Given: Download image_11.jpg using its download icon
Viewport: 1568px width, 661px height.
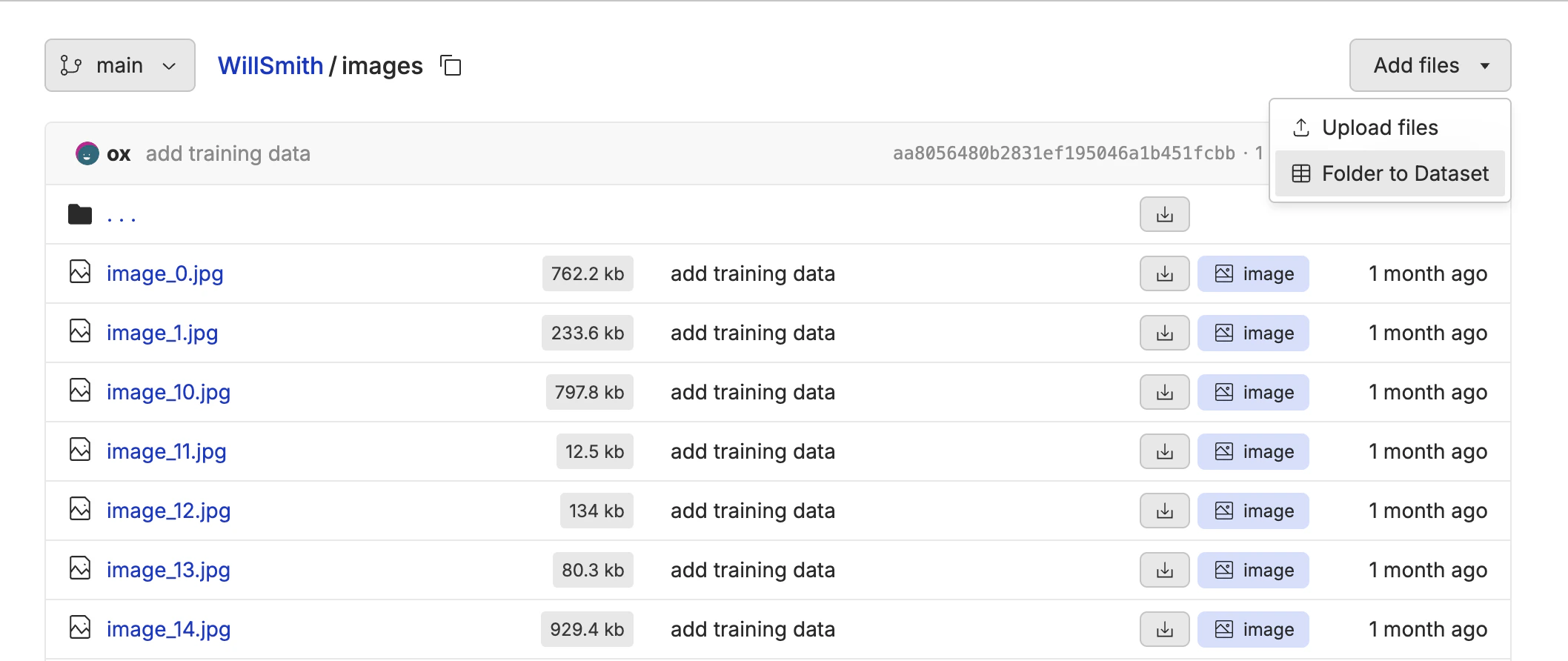Looking at the screenshot, I should click(1163, 451).
